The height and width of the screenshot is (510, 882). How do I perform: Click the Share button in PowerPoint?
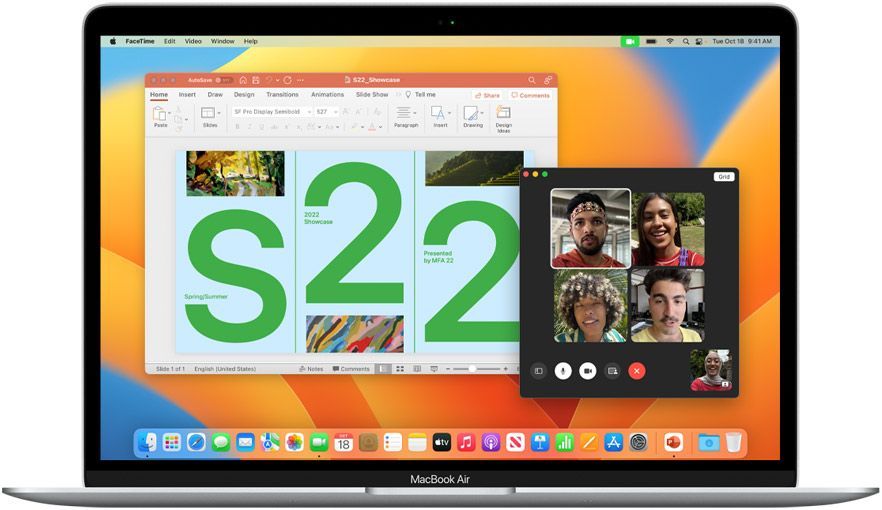[x=487, y=96]
